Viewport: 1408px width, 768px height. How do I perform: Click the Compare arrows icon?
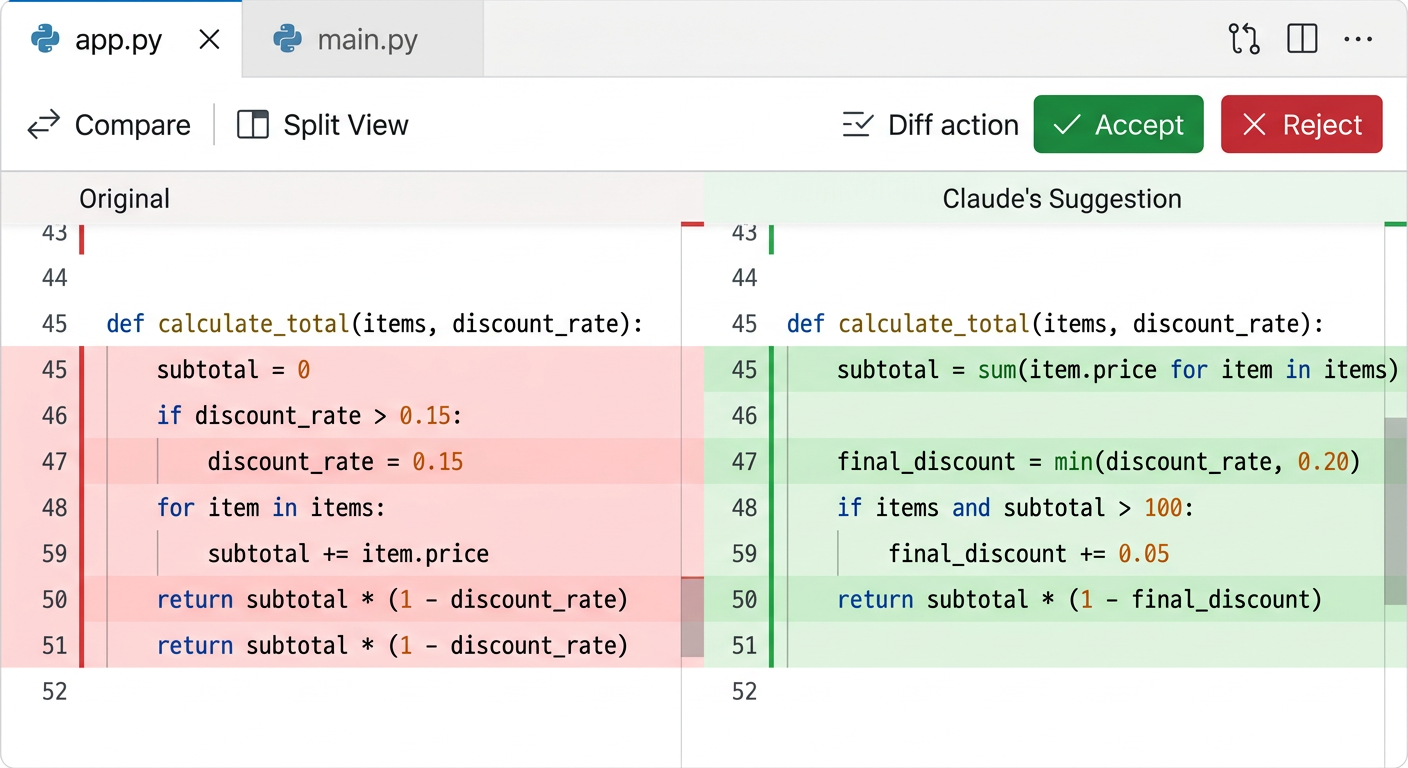(43, 125)
